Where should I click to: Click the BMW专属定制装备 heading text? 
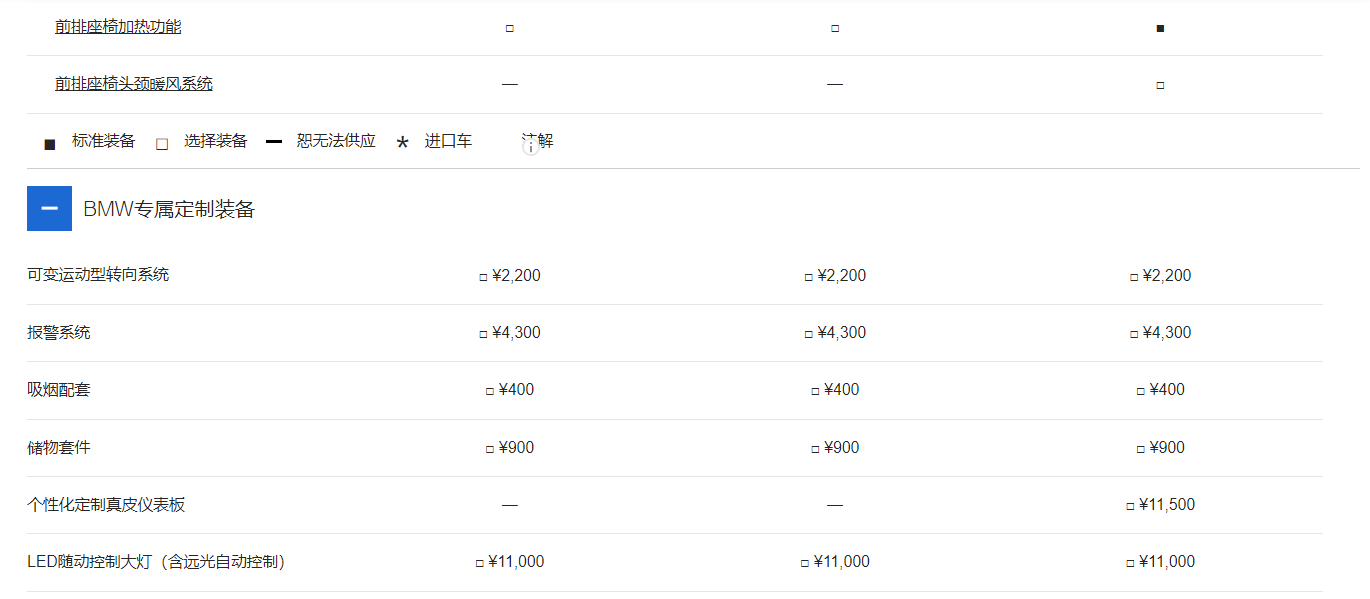[169, 209]
